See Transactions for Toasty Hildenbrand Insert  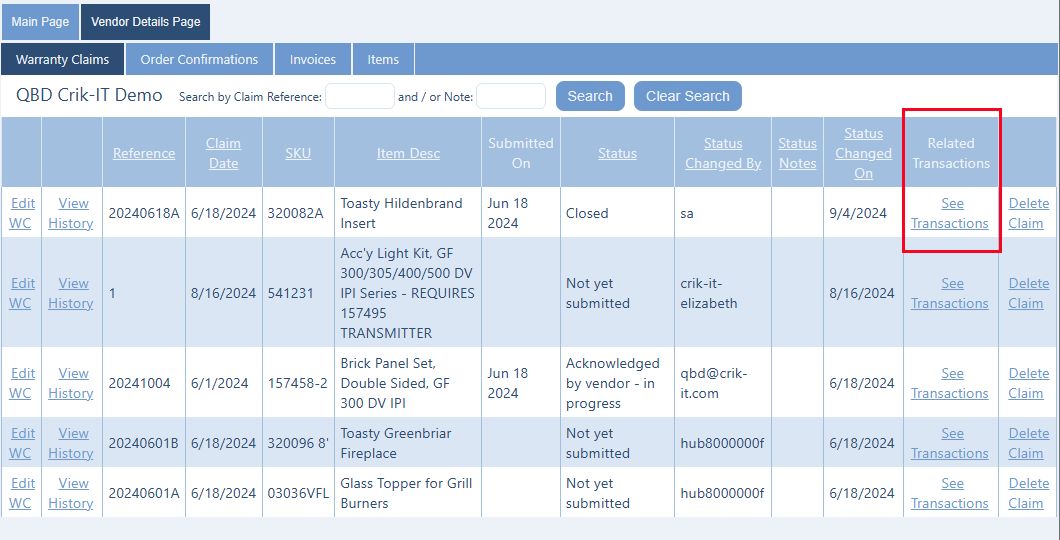tap(950, 213)
